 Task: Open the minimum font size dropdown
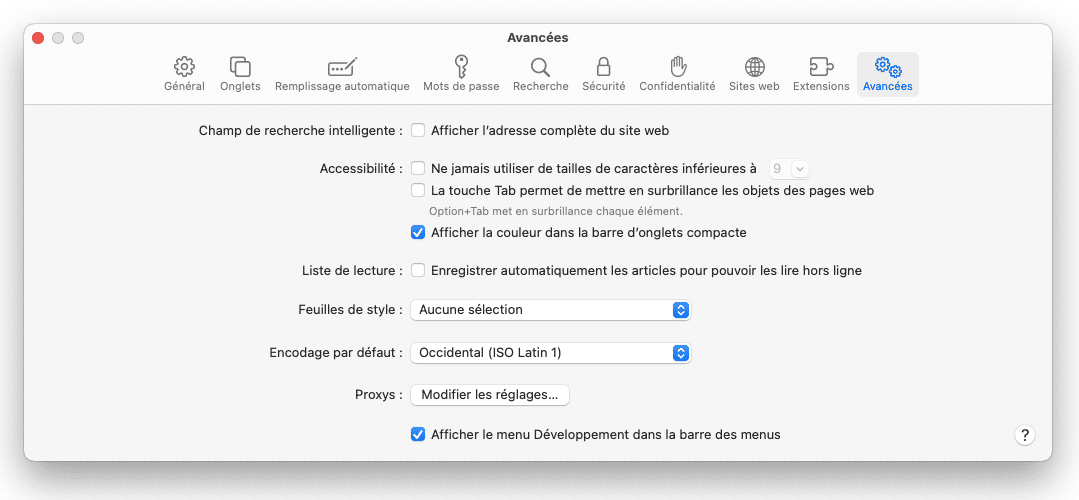click(x=790, y=169)
